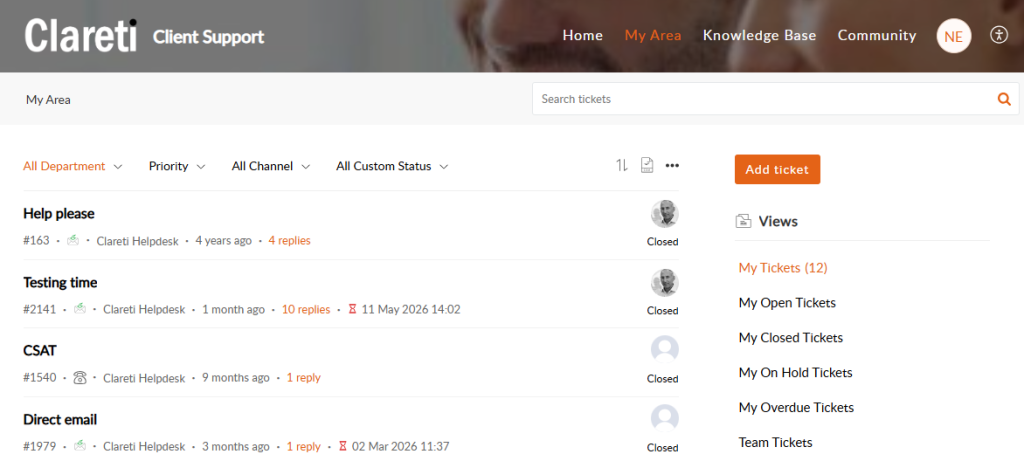Click the 3 months ago timestamp

[x=236, y=447]
